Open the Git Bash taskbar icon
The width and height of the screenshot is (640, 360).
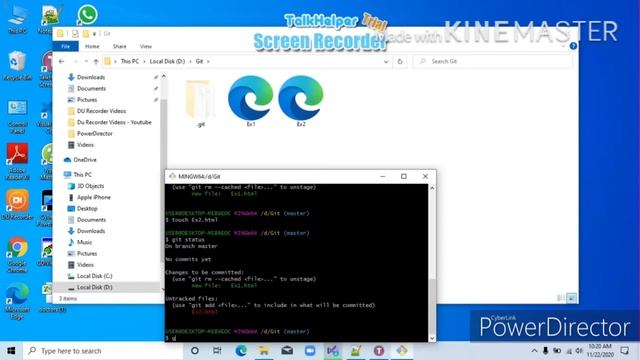pyautogui.click(x=402, y=351)
